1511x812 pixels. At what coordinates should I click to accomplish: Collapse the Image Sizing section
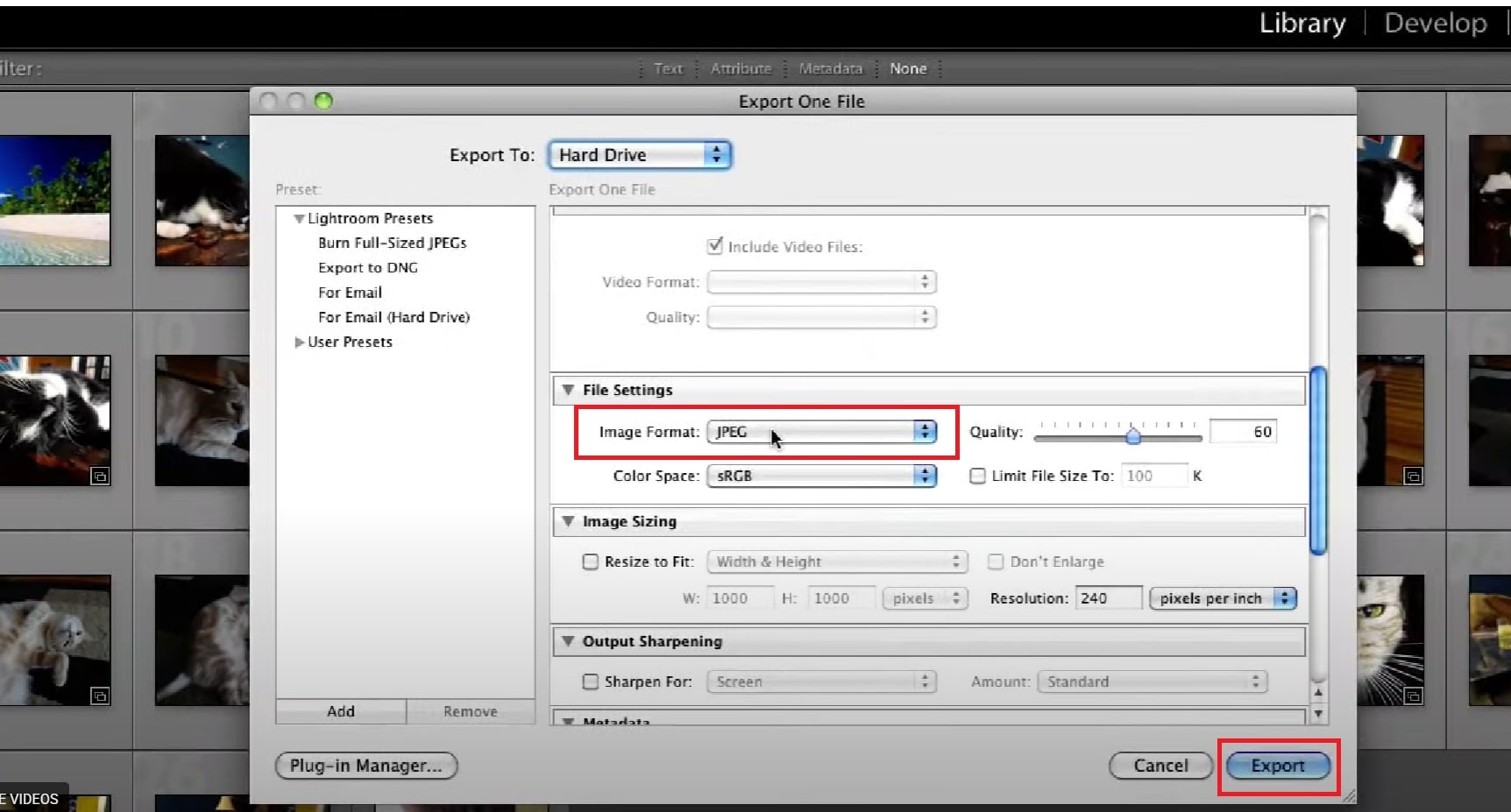(x=568, y=521)
